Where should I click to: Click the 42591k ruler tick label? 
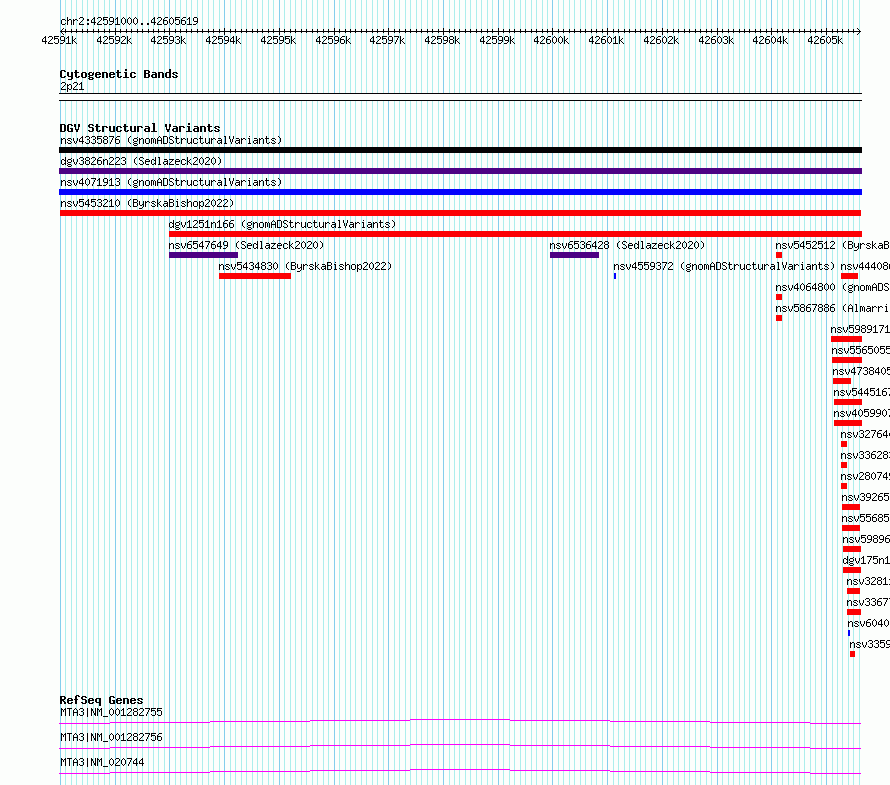coord(59,40)
